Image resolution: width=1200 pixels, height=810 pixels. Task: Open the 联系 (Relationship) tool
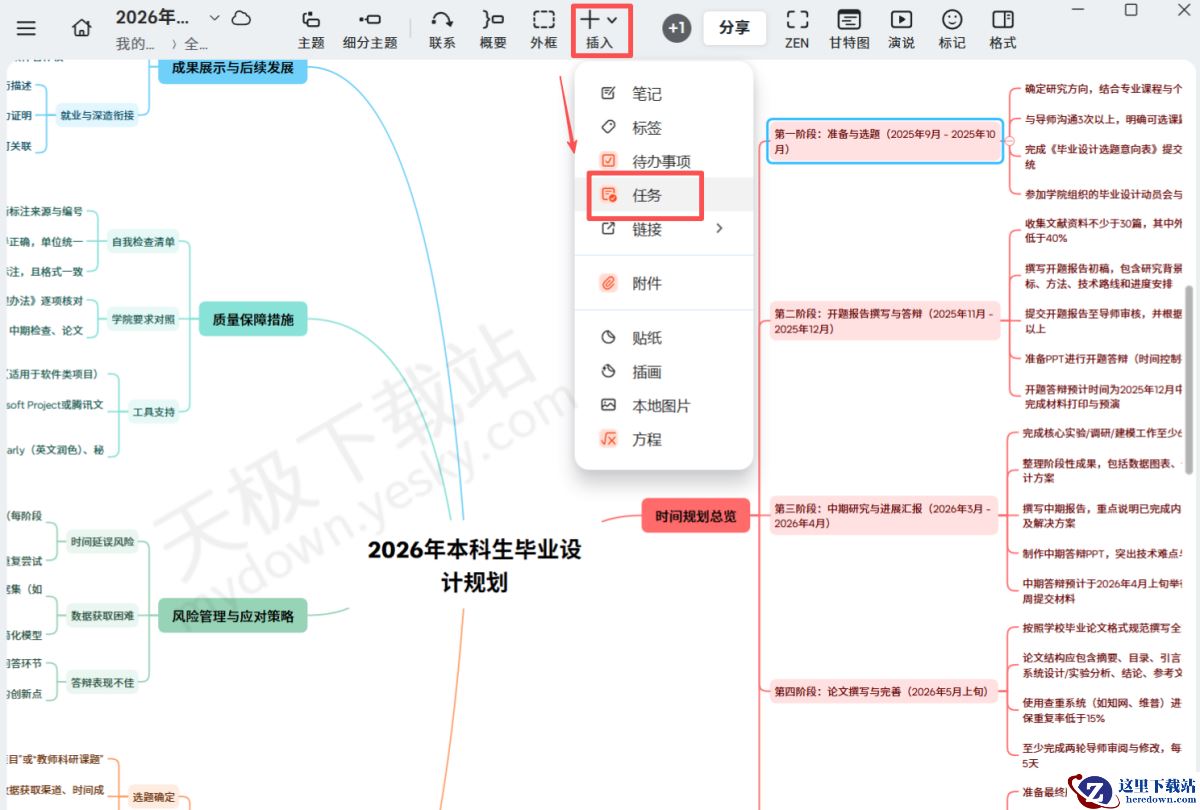click(441, 29)
